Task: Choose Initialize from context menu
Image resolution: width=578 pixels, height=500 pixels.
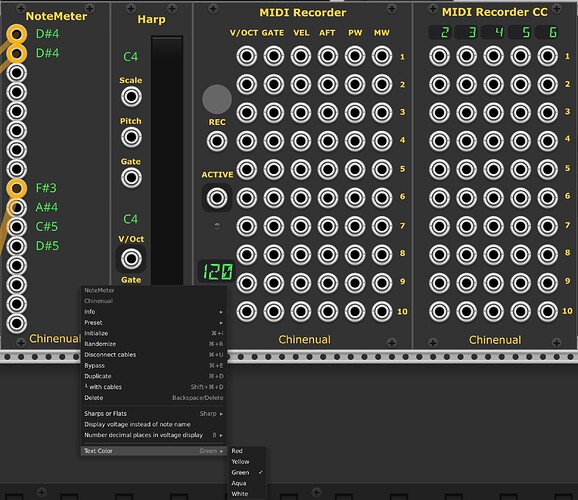Action: 154,333
